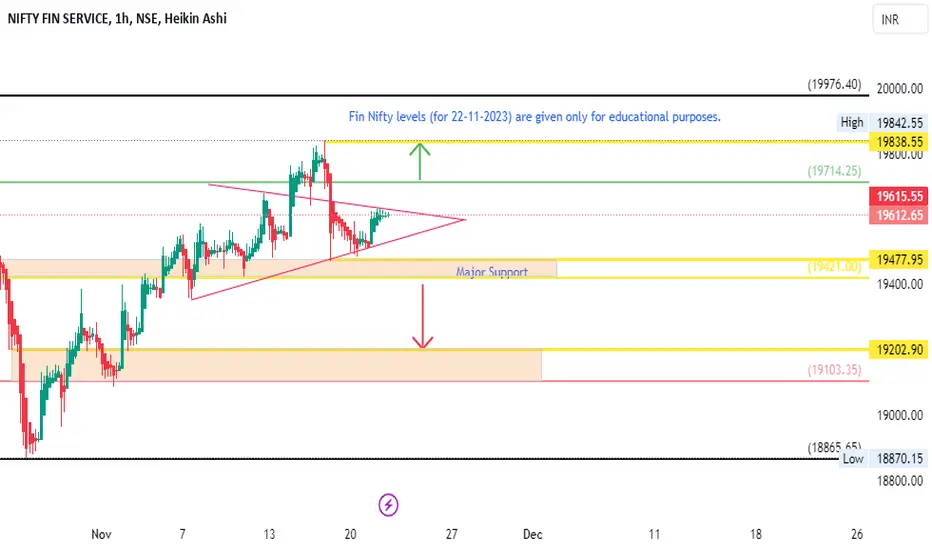Select the 19838.55 yellow price label
This screenshot has height=550, width=932.
(899, 142)
